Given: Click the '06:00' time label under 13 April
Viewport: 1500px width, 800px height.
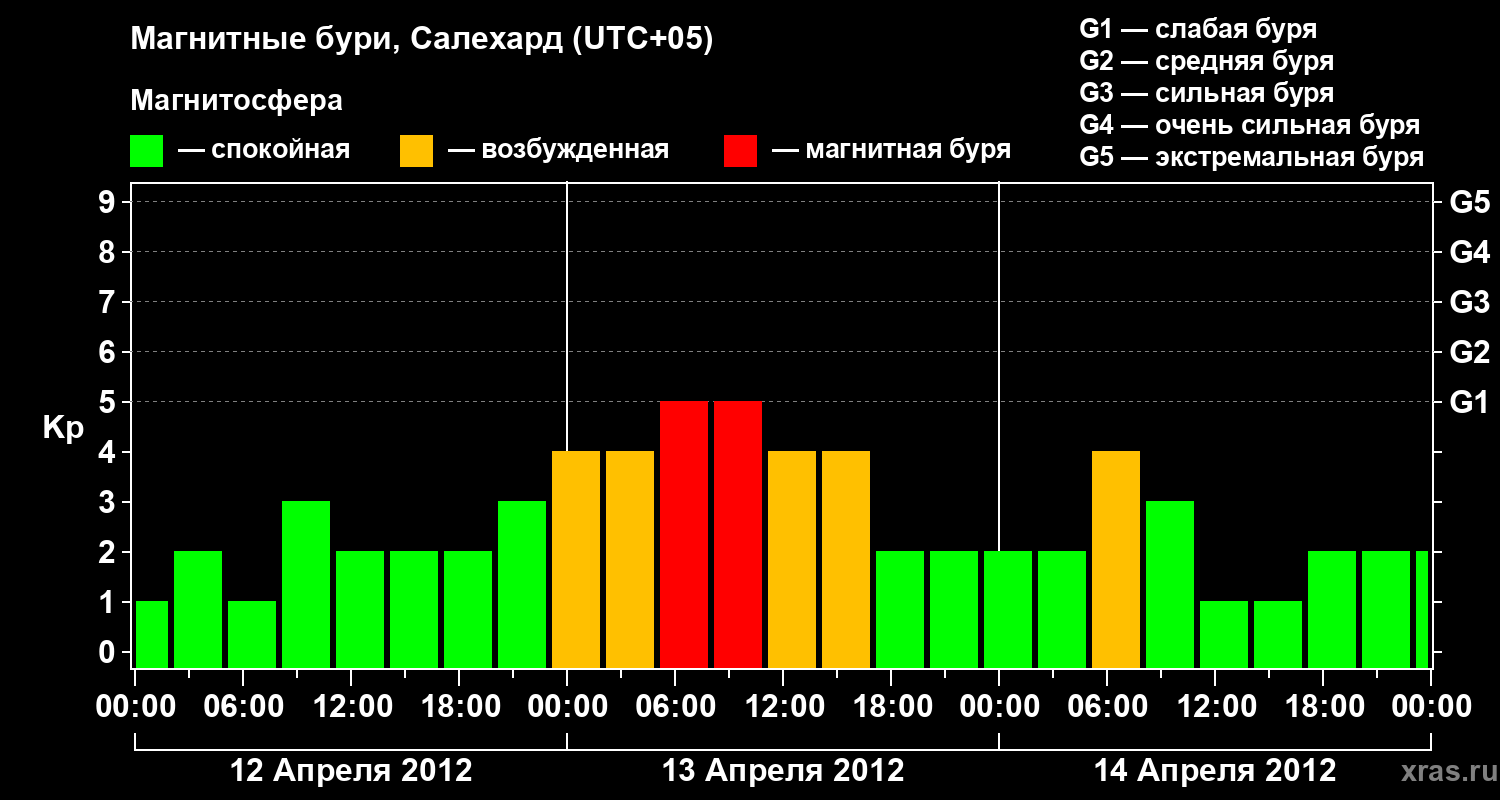Looking at the screenshot, I should (675, 707).
